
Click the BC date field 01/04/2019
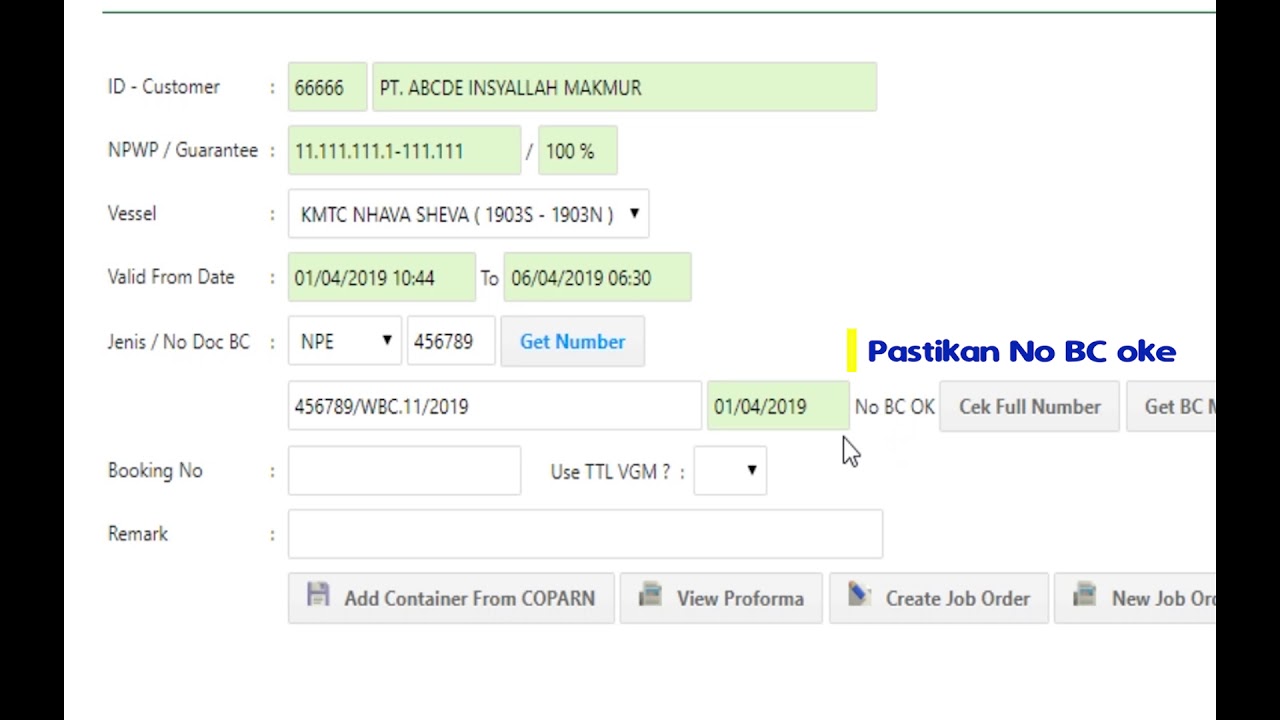(777, 406)
